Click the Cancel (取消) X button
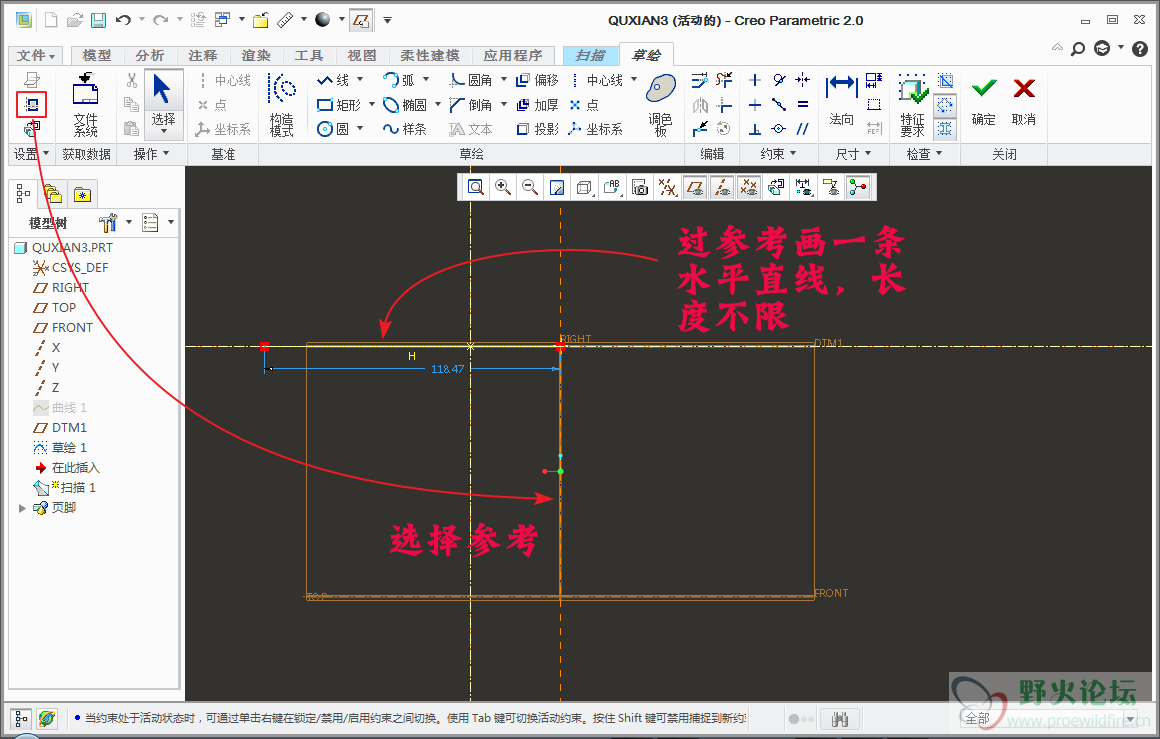Image resolution: width=1160 pixels, height=739 pixels. (x=1023, y=101)
